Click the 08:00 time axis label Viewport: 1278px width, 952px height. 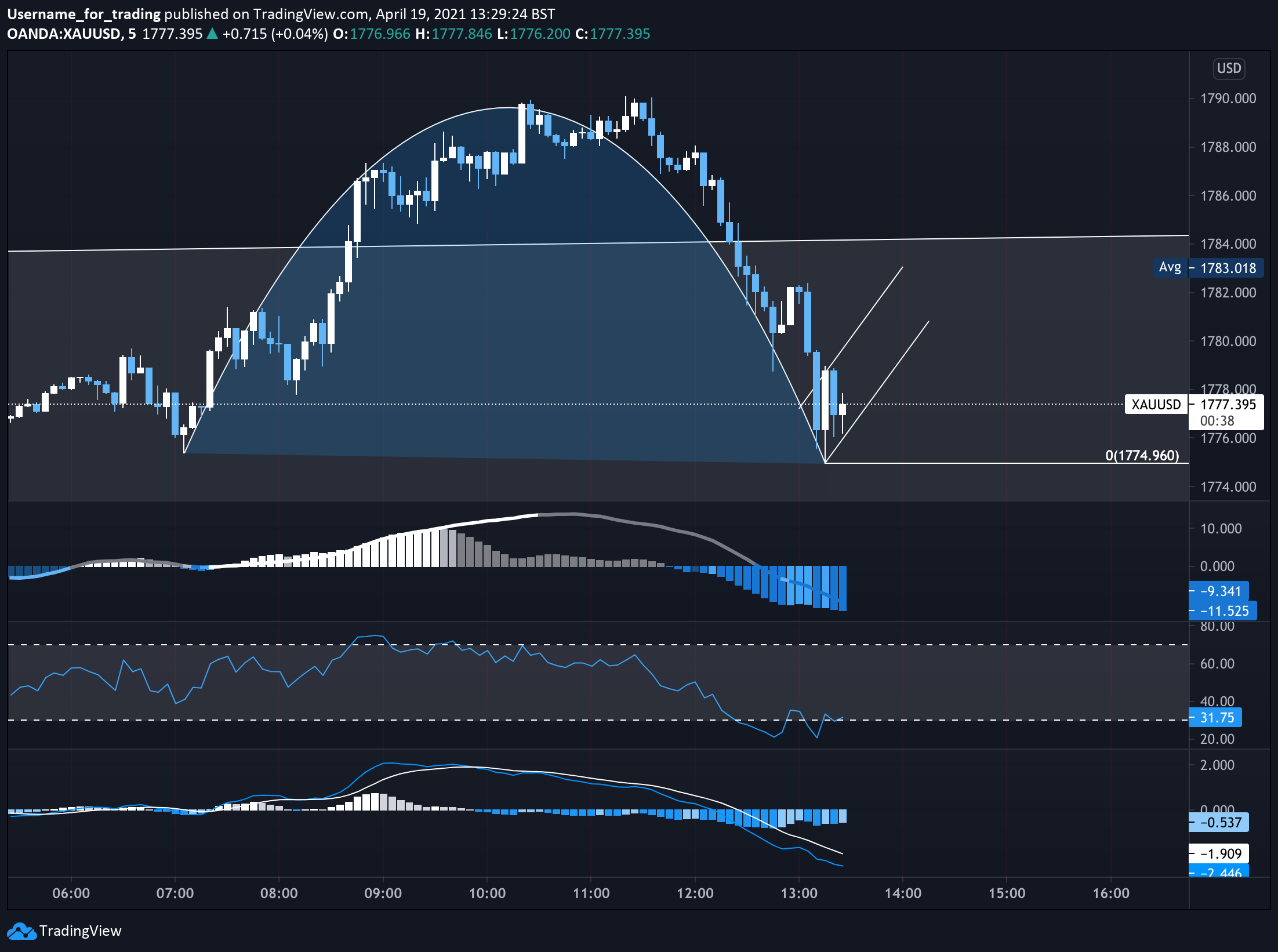pos(279,893)
